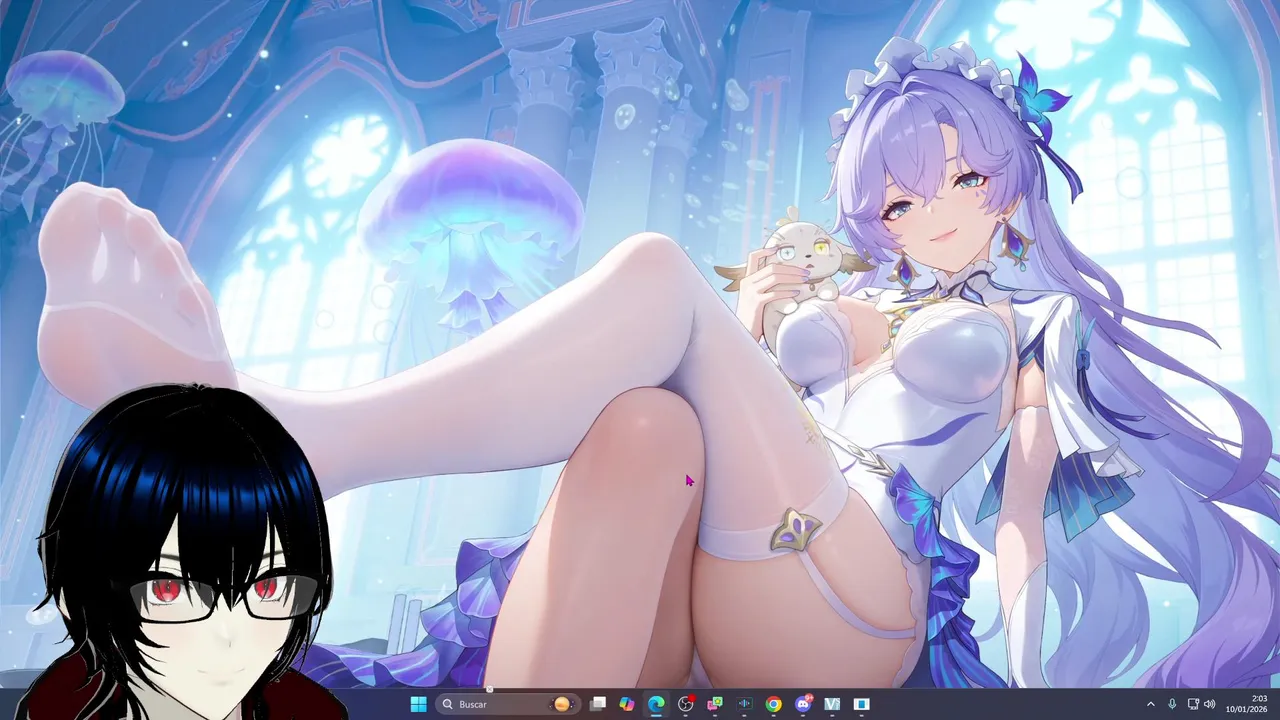Viewport: 1280px width, 720px height.
Task: Open the audio waveform app icon
Action: [x=744, y=704]
